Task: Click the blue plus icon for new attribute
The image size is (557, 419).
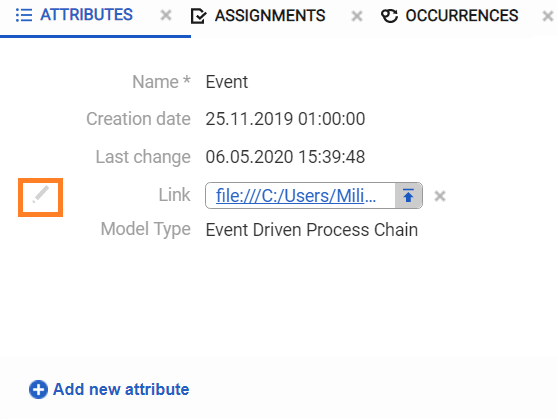Action: (x=38, y=390)
